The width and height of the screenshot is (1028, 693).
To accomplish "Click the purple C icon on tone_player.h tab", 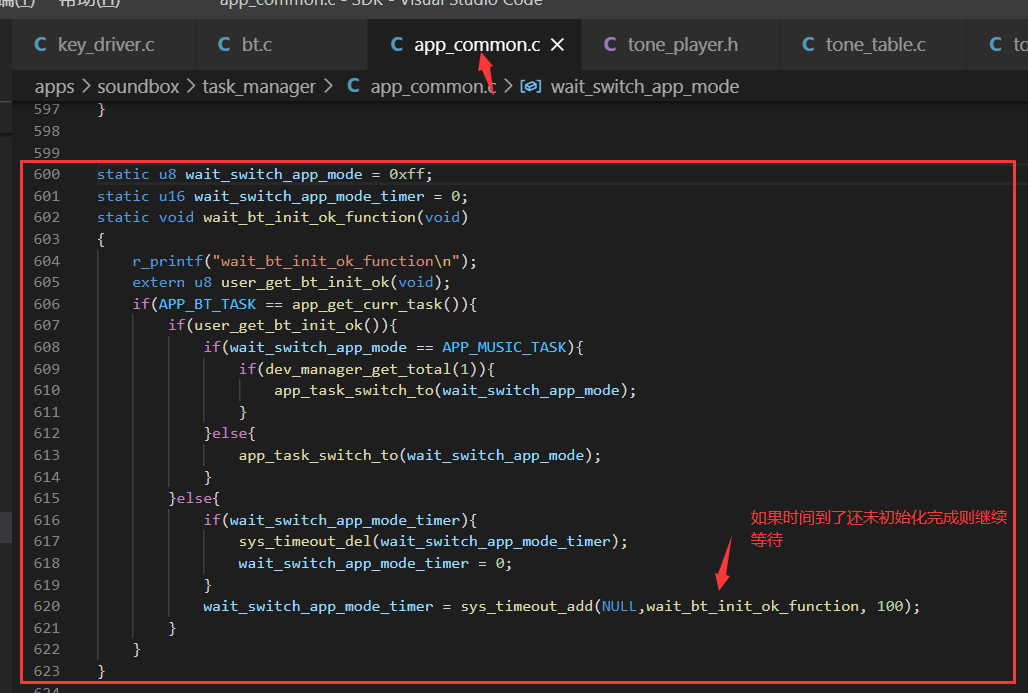I will [x=610, y=45].
